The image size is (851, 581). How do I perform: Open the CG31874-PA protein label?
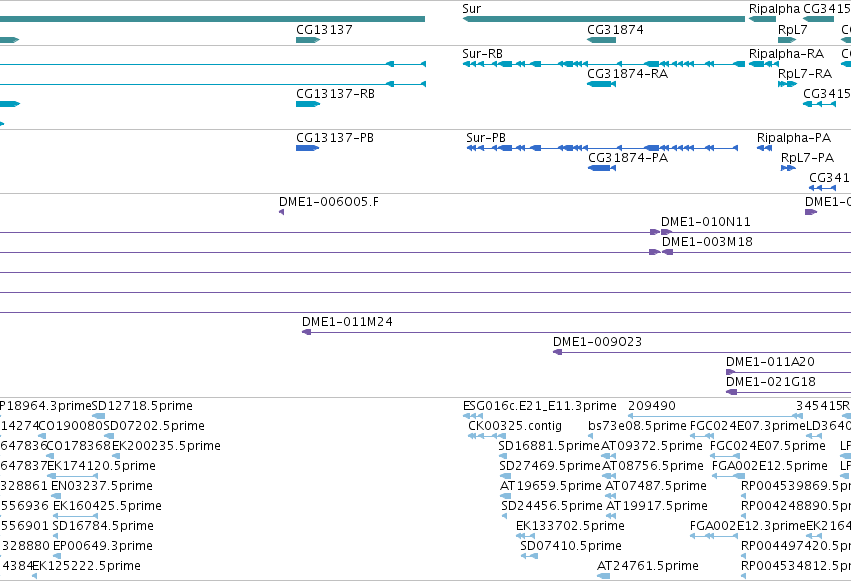click(628, 158)
